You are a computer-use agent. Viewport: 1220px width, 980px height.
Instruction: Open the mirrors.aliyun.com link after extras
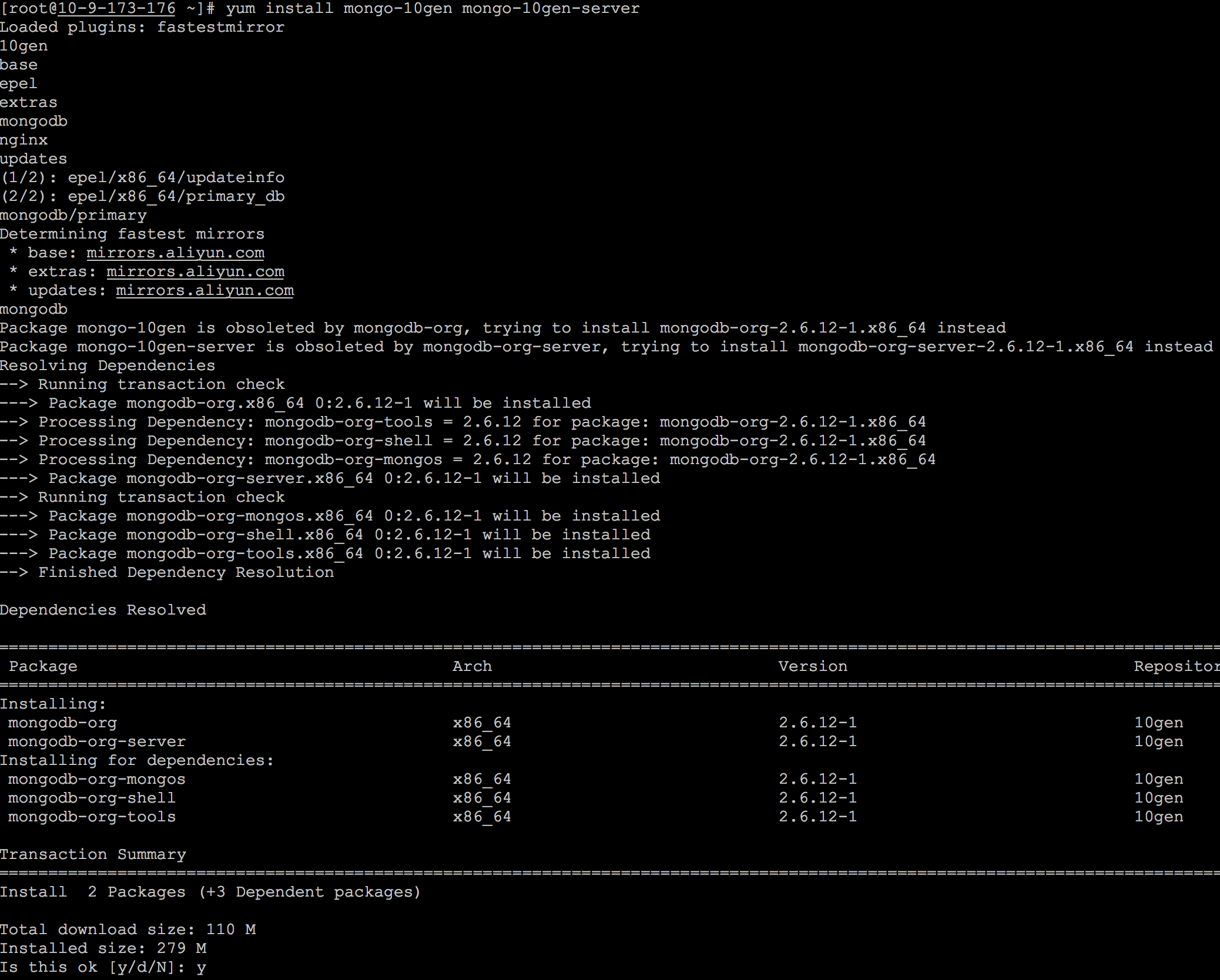(x=195, y=271)
